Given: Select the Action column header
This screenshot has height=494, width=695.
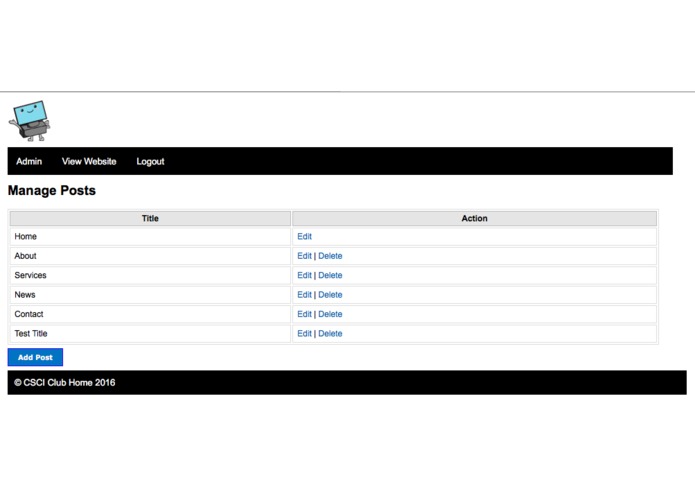Looking at the screenshot, I should point(474,218).
